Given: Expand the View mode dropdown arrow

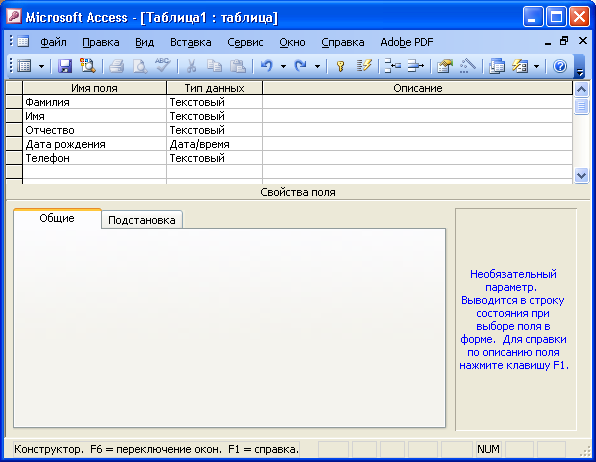Looking at the screenshot, I should [41, 67].
